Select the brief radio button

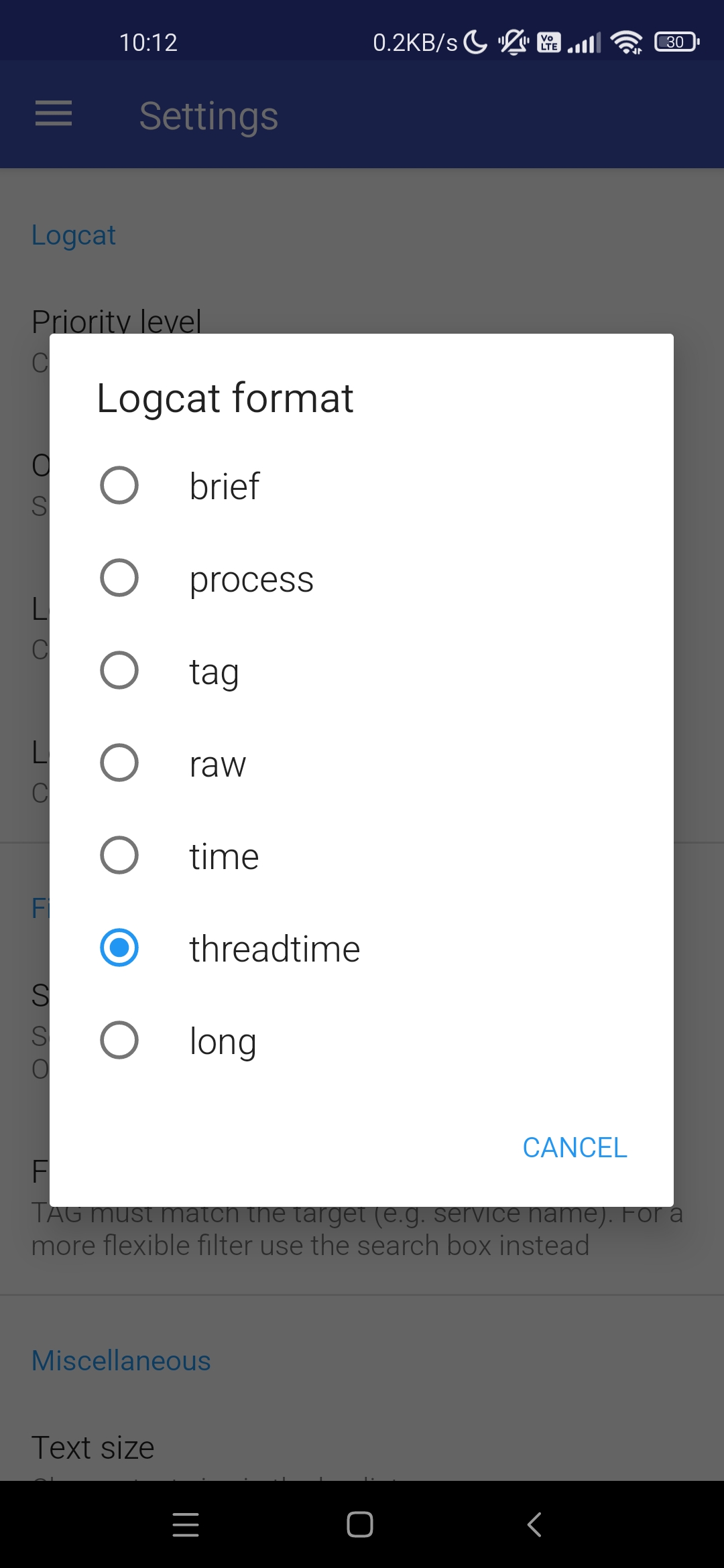[119, 485]
